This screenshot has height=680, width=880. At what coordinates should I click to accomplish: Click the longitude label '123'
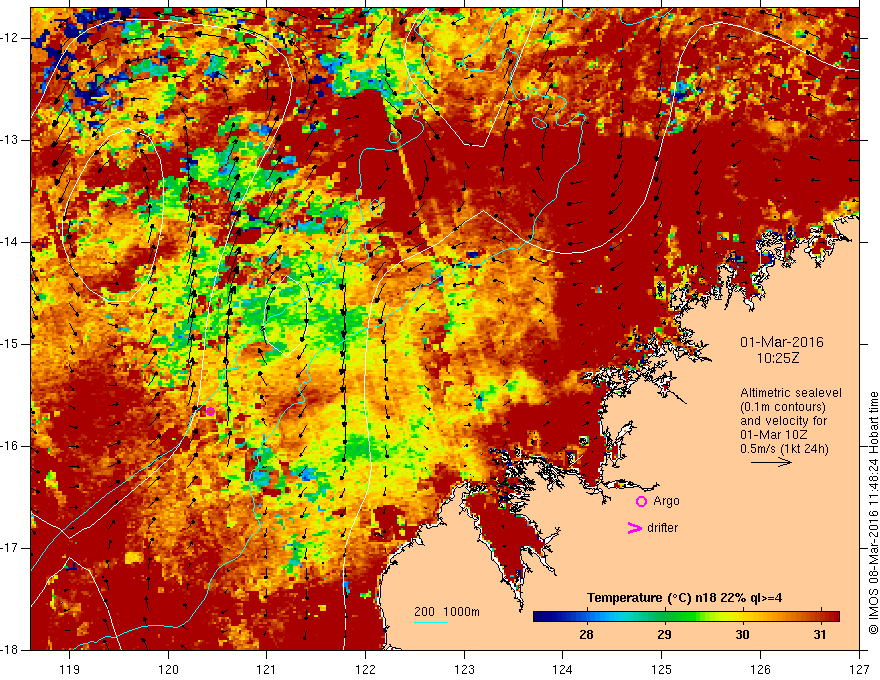click(464, 669)
